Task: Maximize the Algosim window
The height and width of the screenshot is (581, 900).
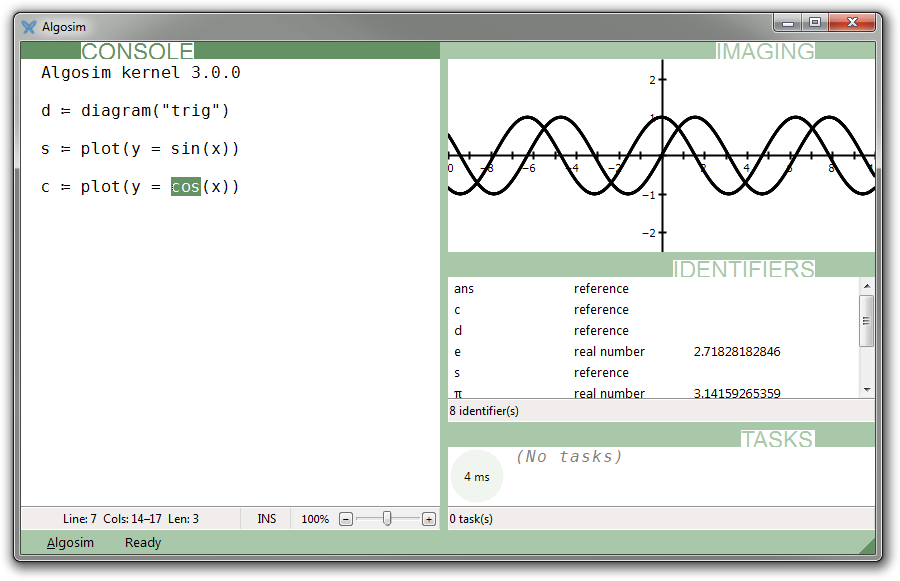Action: (x=815, y=22)
